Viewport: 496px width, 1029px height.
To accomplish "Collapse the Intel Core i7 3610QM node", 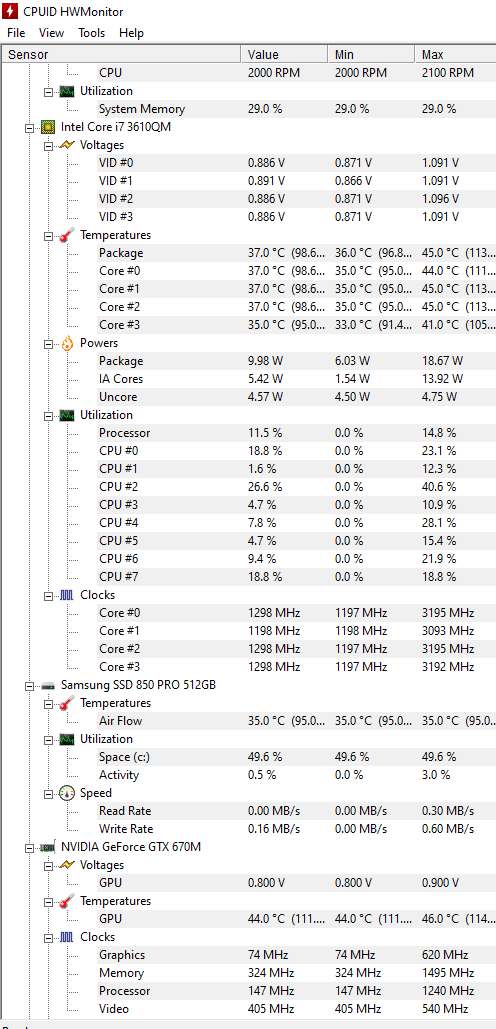I will [x=29, y=127].
